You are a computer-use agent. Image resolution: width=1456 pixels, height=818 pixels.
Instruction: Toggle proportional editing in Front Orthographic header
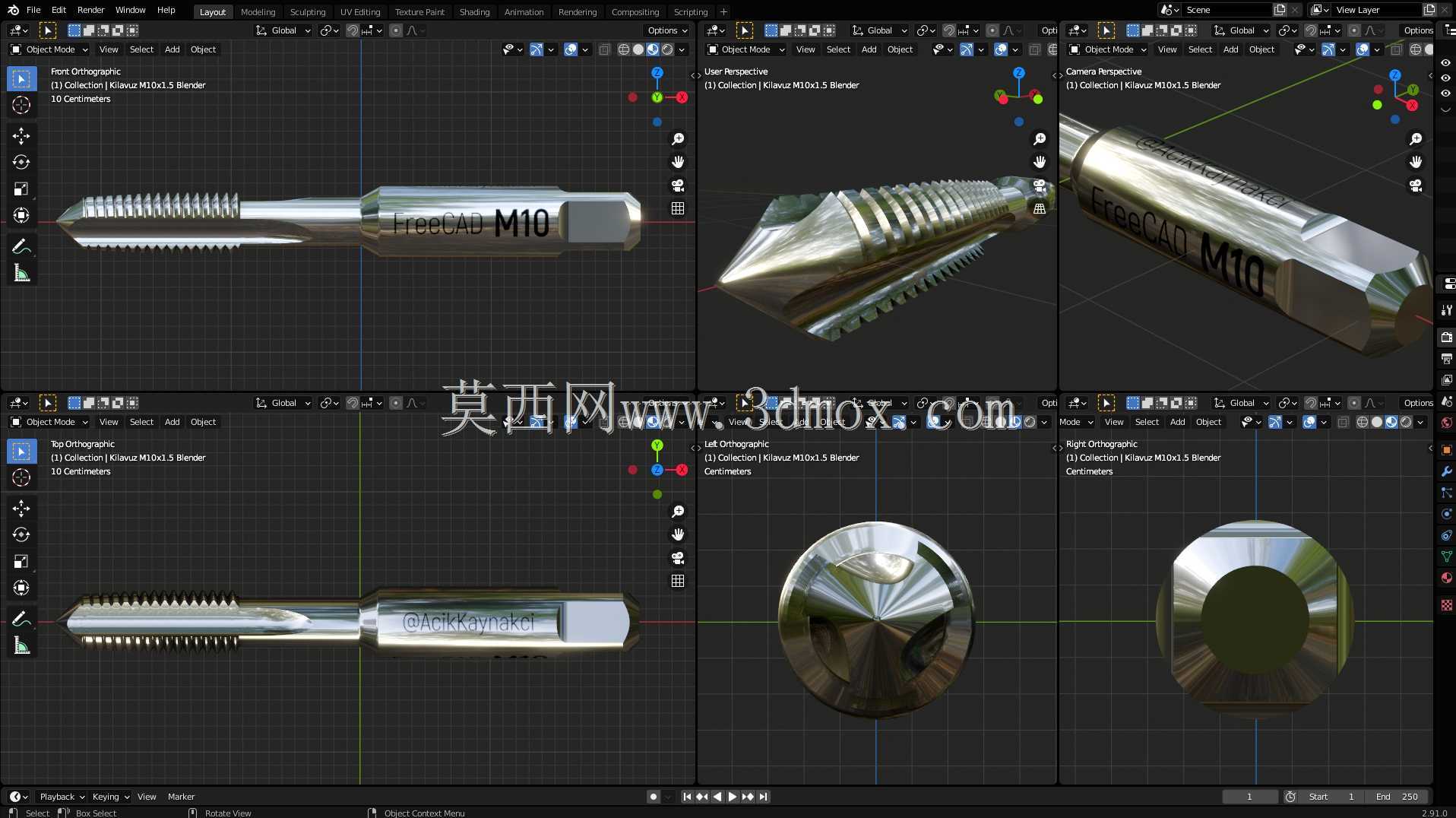point(396,30)
